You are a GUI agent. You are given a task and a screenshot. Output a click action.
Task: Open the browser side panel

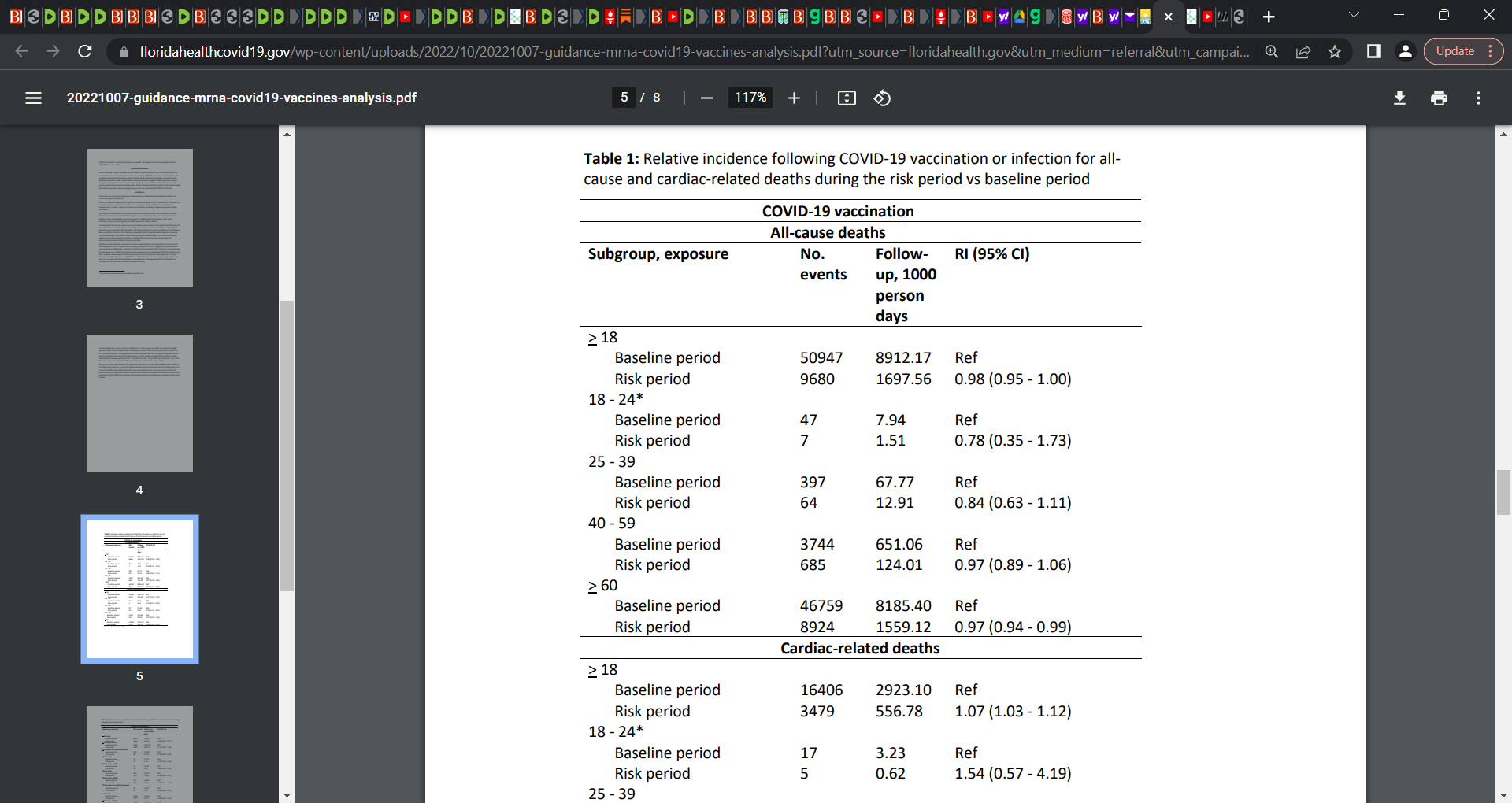(x=1374, y=51)
